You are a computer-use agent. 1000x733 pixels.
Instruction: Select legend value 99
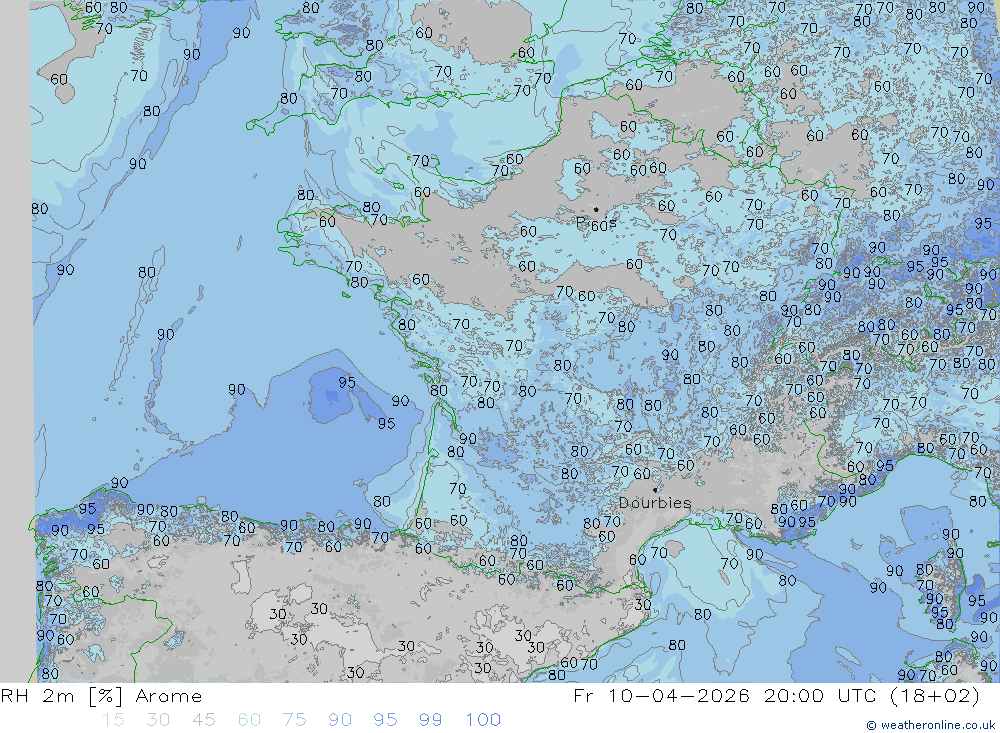click(430, 720)
